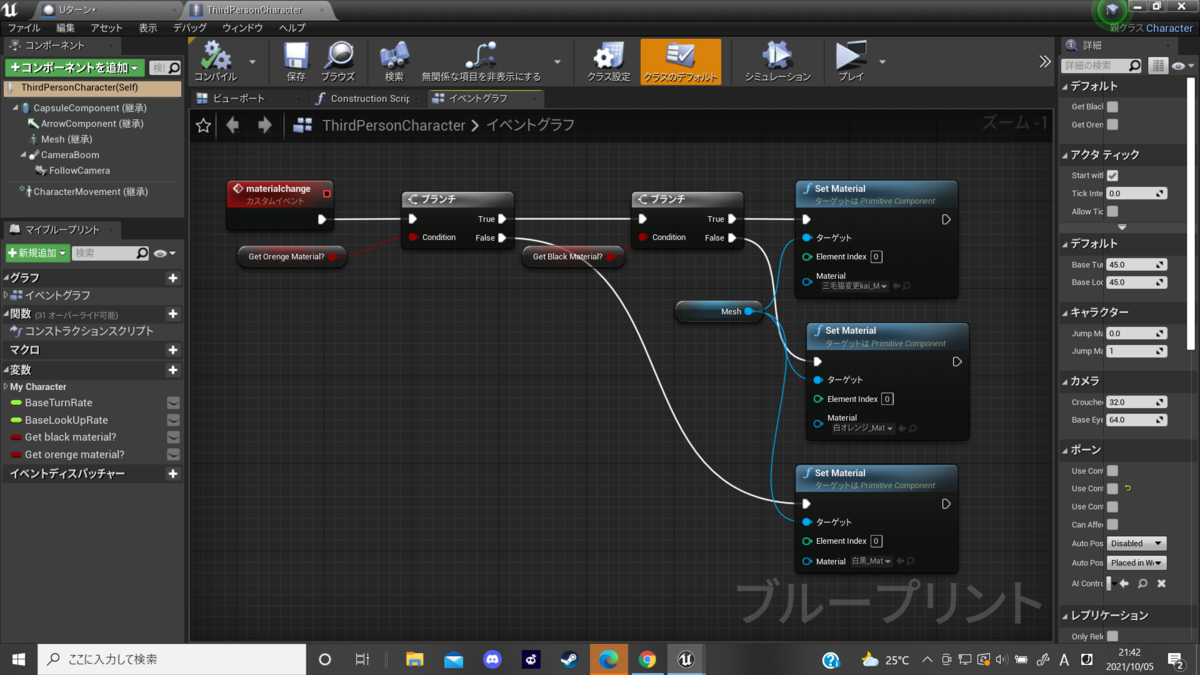Toggle Allow Tick checkbox
The height and width of the screenshot is (675, 1200).
1112,211
